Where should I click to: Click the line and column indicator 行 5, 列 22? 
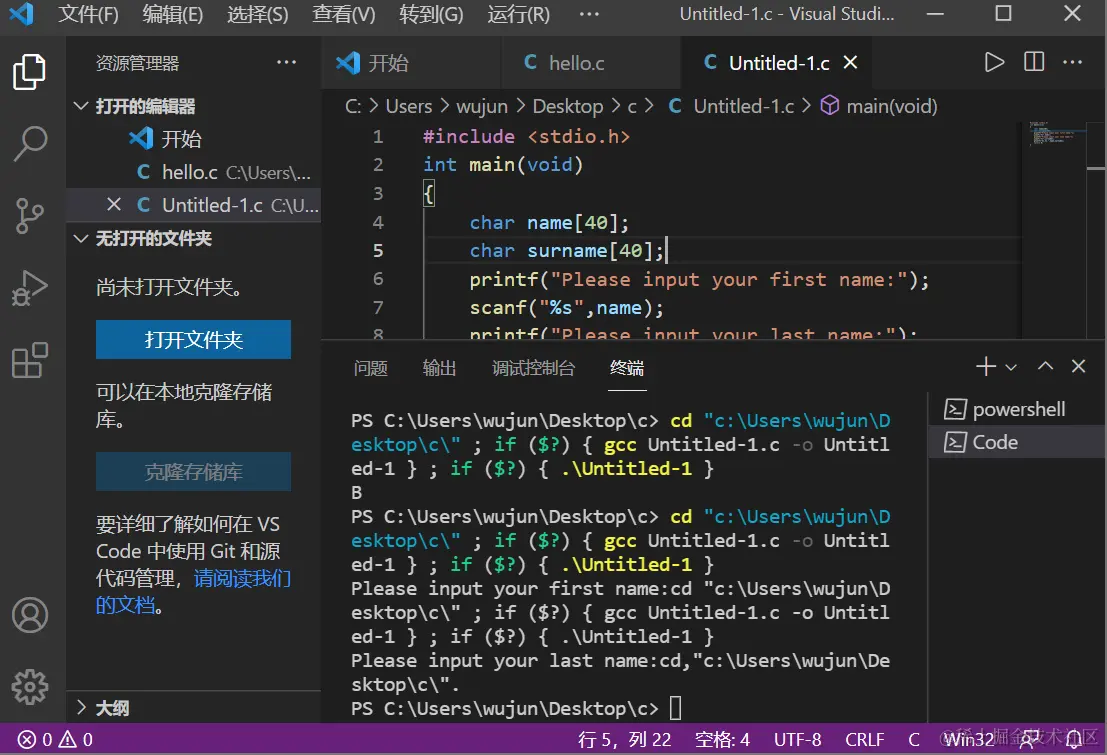point(624,739)
